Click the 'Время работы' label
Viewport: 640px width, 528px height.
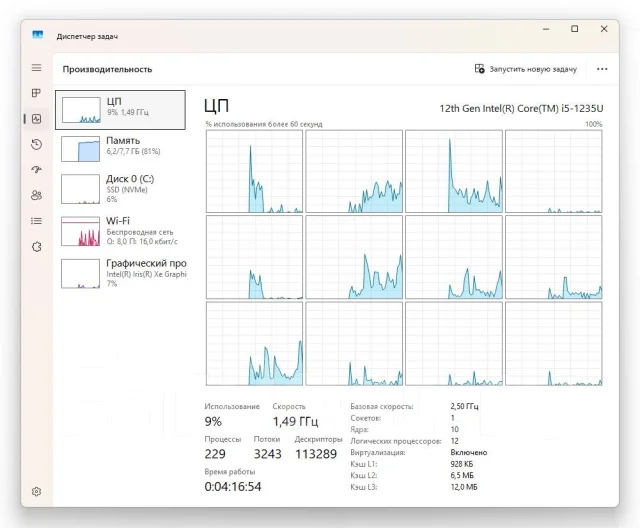point(230,472)
